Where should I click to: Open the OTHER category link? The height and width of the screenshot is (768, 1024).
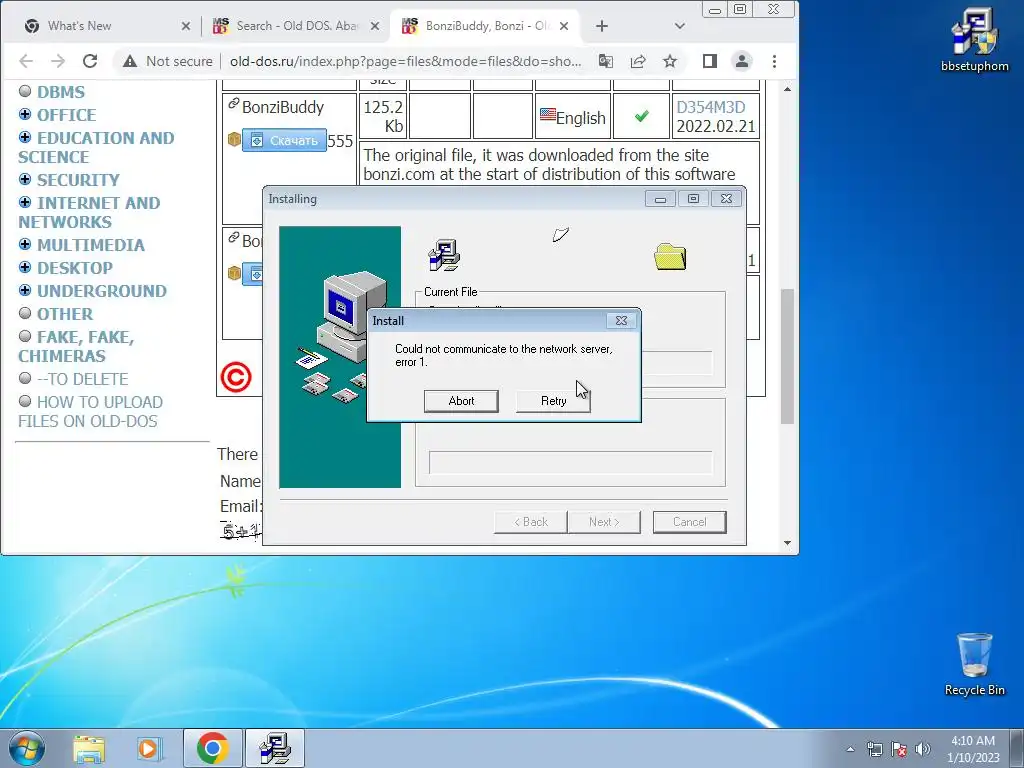click(65, 314)
